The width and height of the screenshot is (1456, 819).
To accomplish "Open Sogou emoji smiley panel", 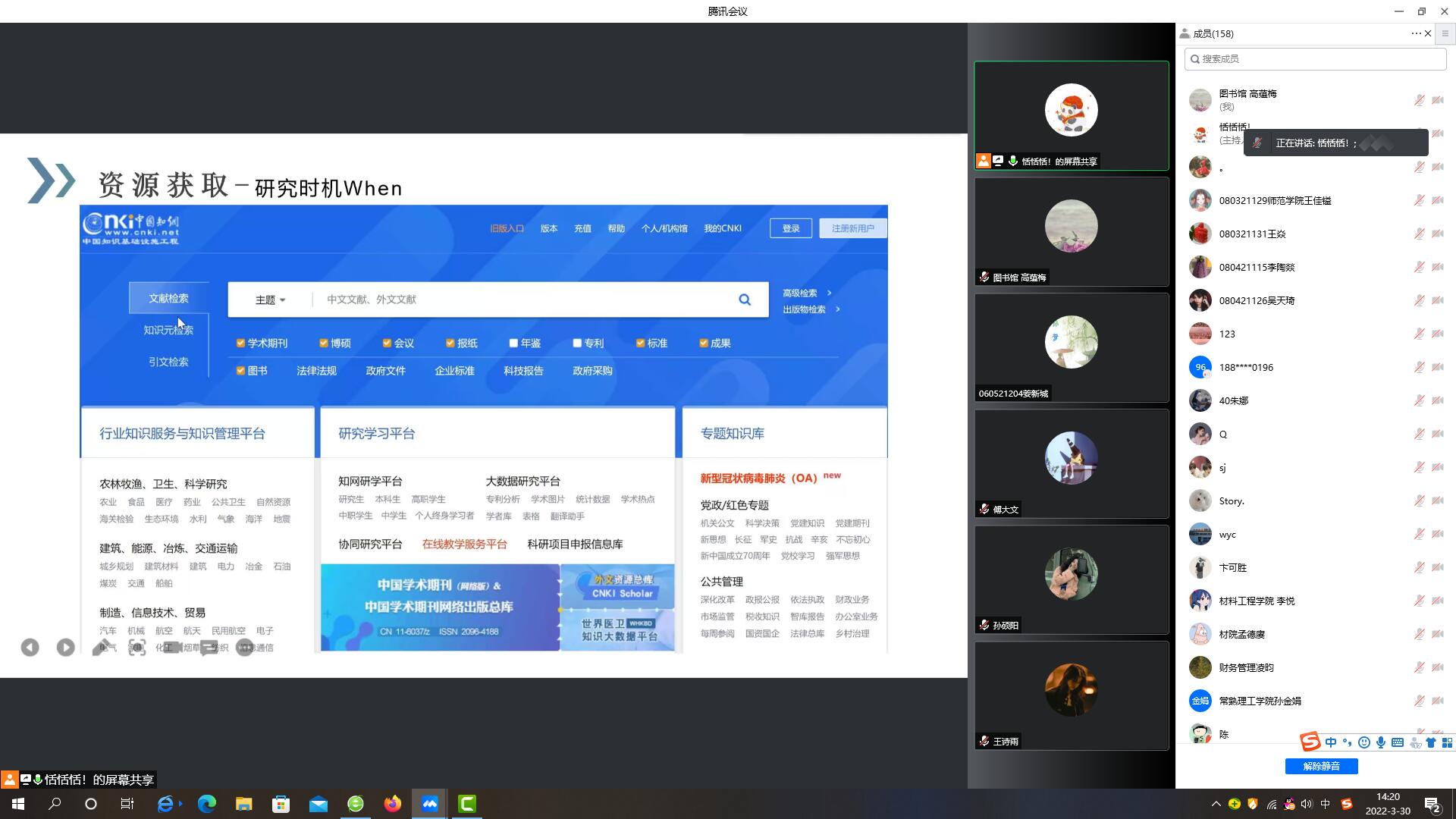I will click(x=1364, y=742).
